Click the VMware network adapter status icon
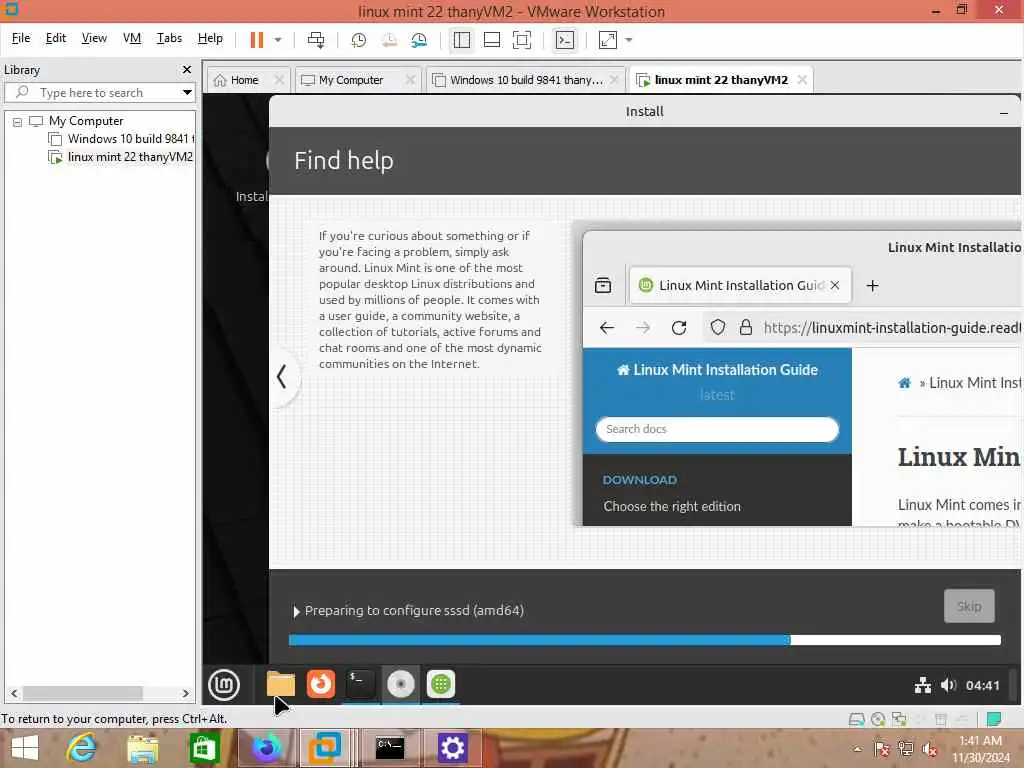This screenshot has height=768, width=1024. point(899,720)
